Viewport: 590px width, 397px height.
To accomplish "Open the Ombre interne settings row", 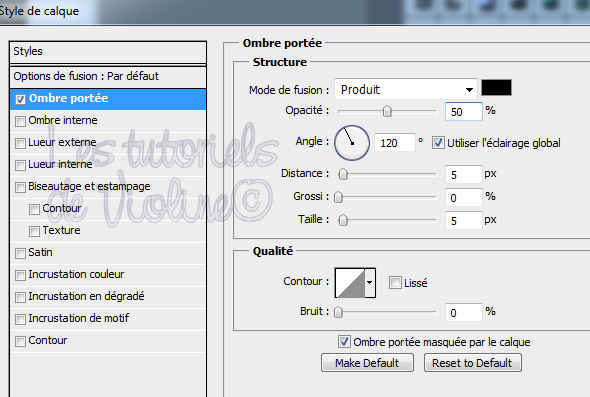I will 108,121.
